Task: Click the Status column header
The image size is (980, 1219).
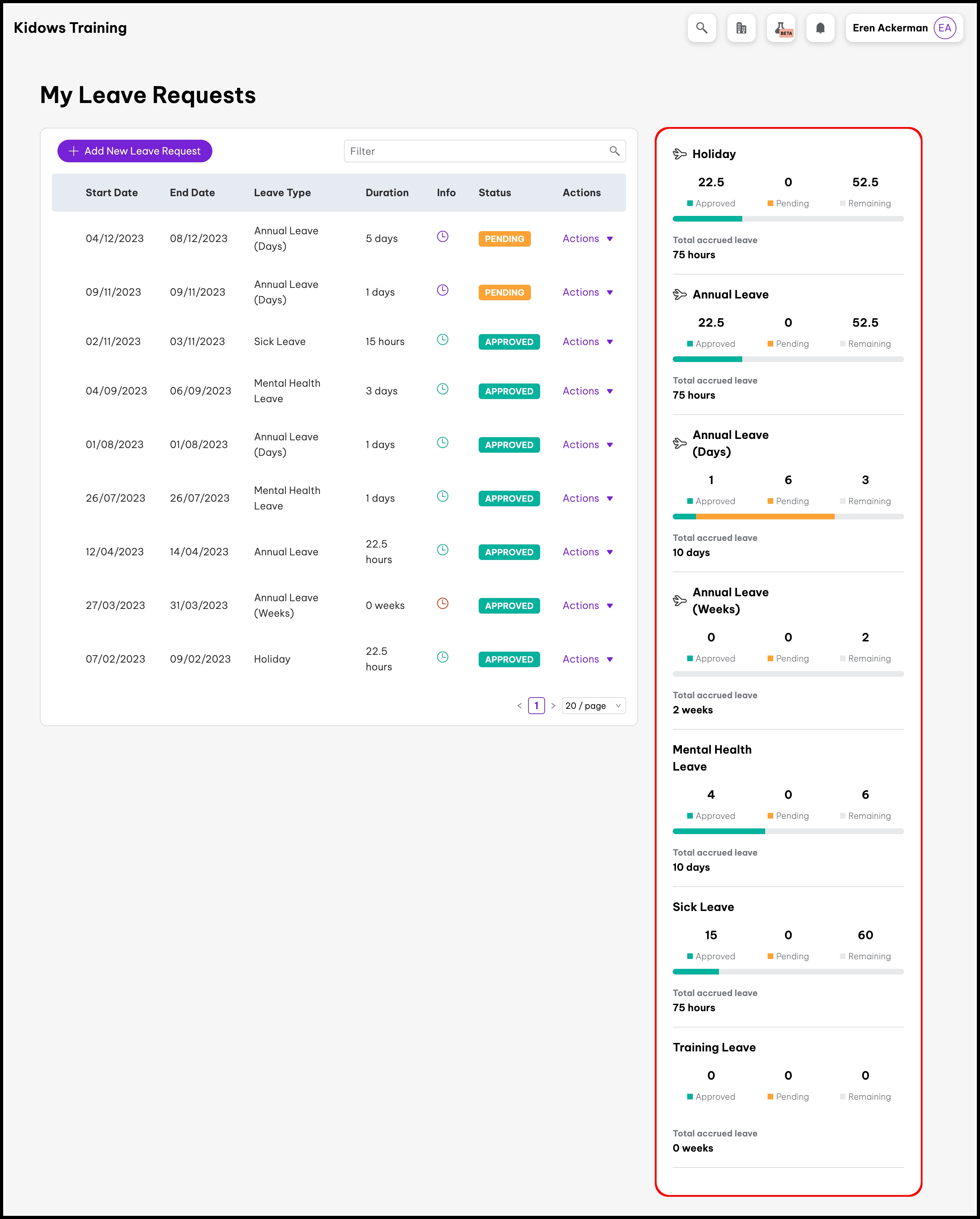Action: [x=495, y=193]
